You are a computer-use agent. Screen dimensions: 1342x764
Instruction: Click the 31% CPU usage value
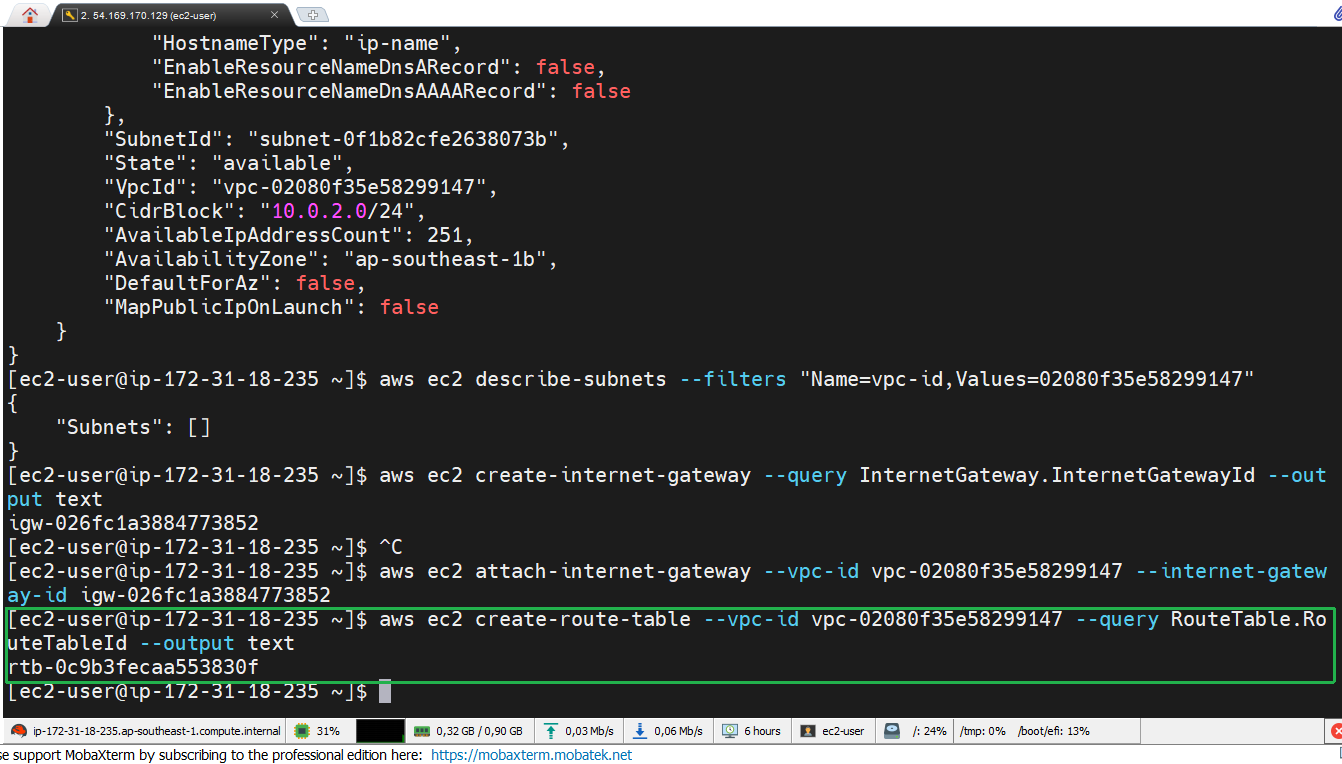[x=328, y=731]
